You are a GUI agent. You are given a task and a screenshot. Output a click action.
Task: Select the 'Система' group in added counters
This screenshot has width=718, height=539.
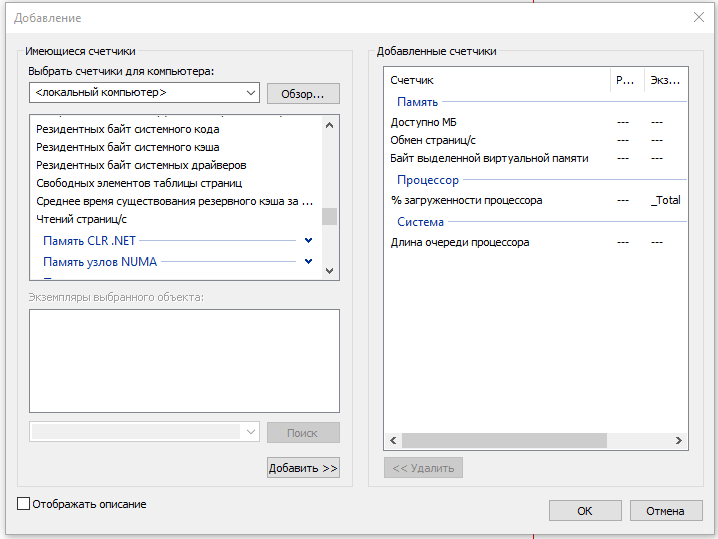click(x=420, y=222)
